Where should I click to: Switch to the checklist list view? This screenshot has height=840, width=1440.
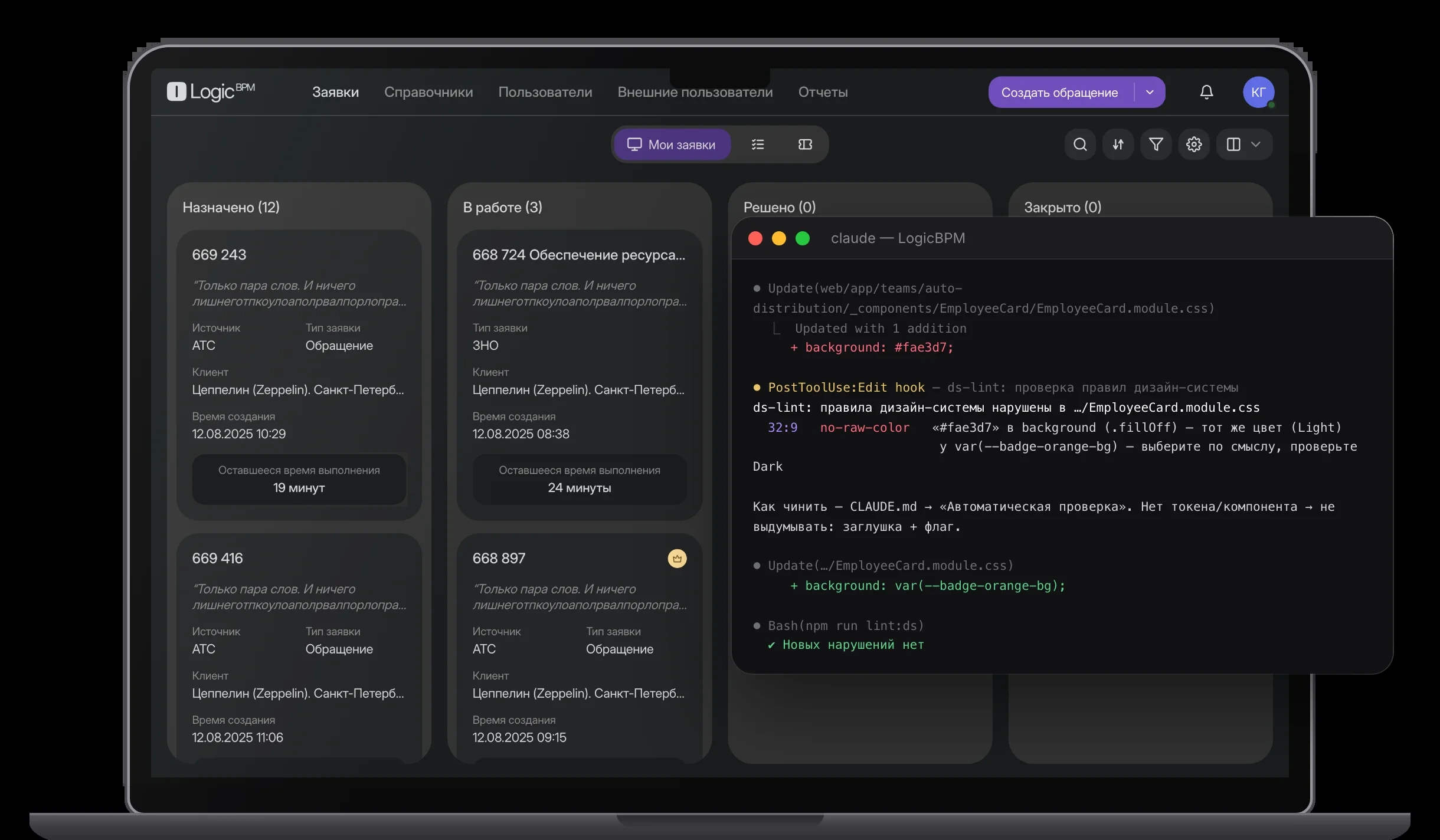click(x=758, y=145)
